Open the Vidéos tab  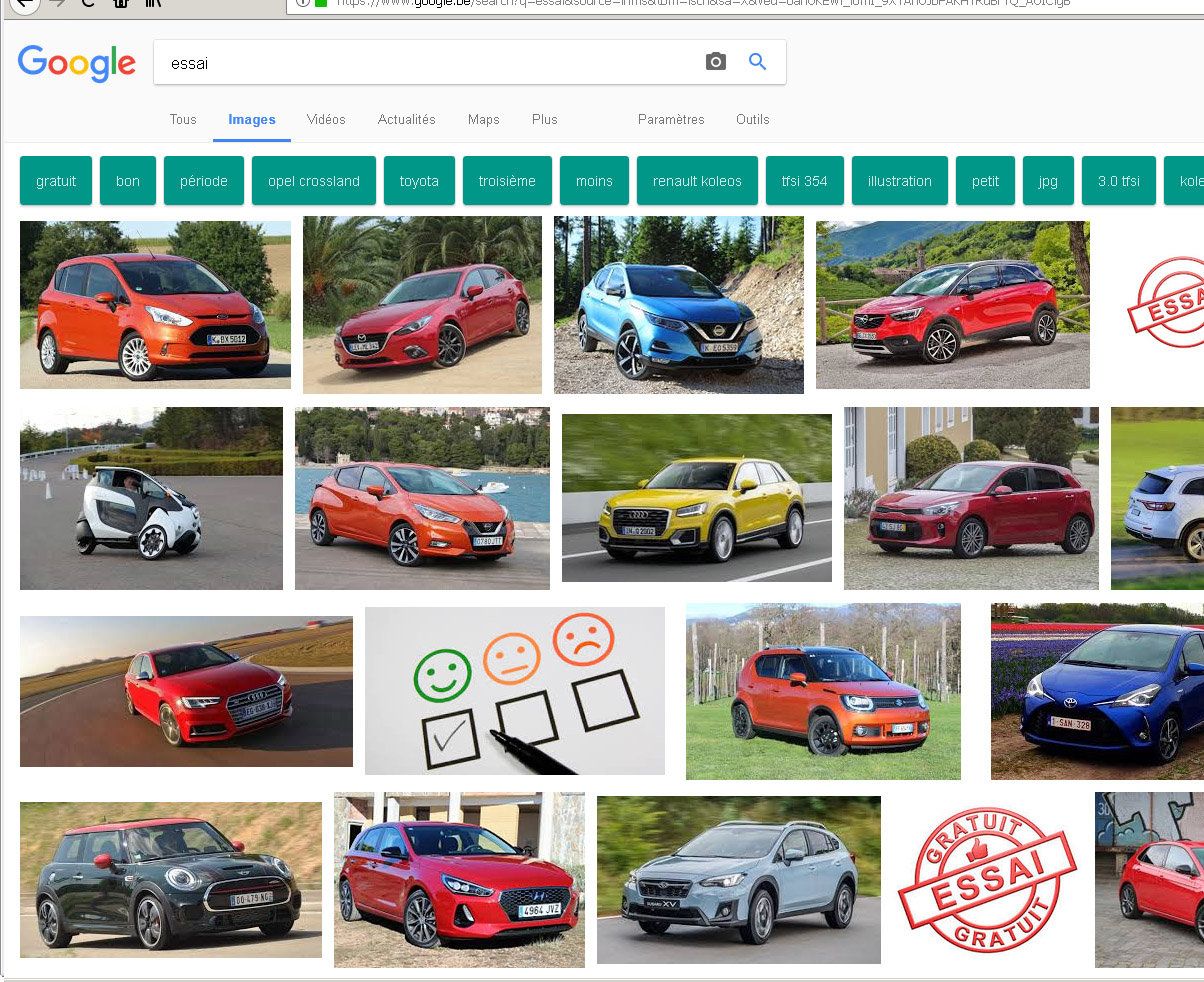(326, 119)
